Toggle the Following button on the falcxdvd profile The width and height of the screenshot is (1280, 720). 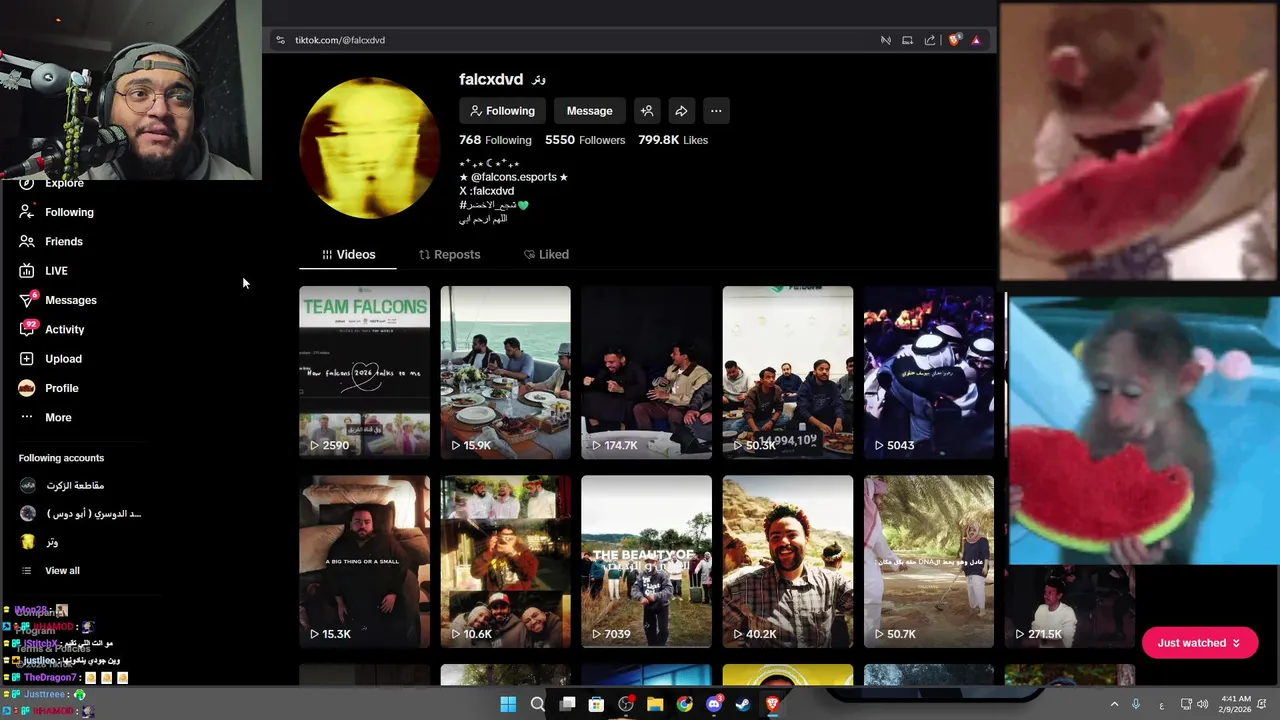coord(503,111)
